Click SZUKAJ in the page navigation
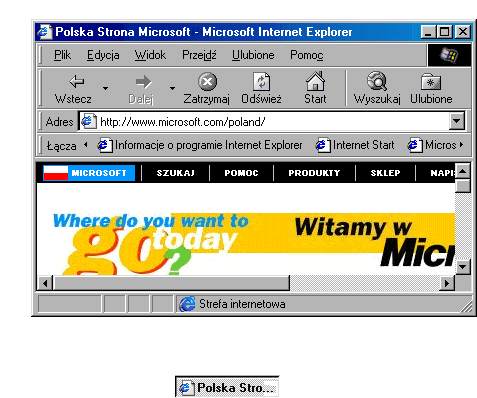 [x=176, y=173]
